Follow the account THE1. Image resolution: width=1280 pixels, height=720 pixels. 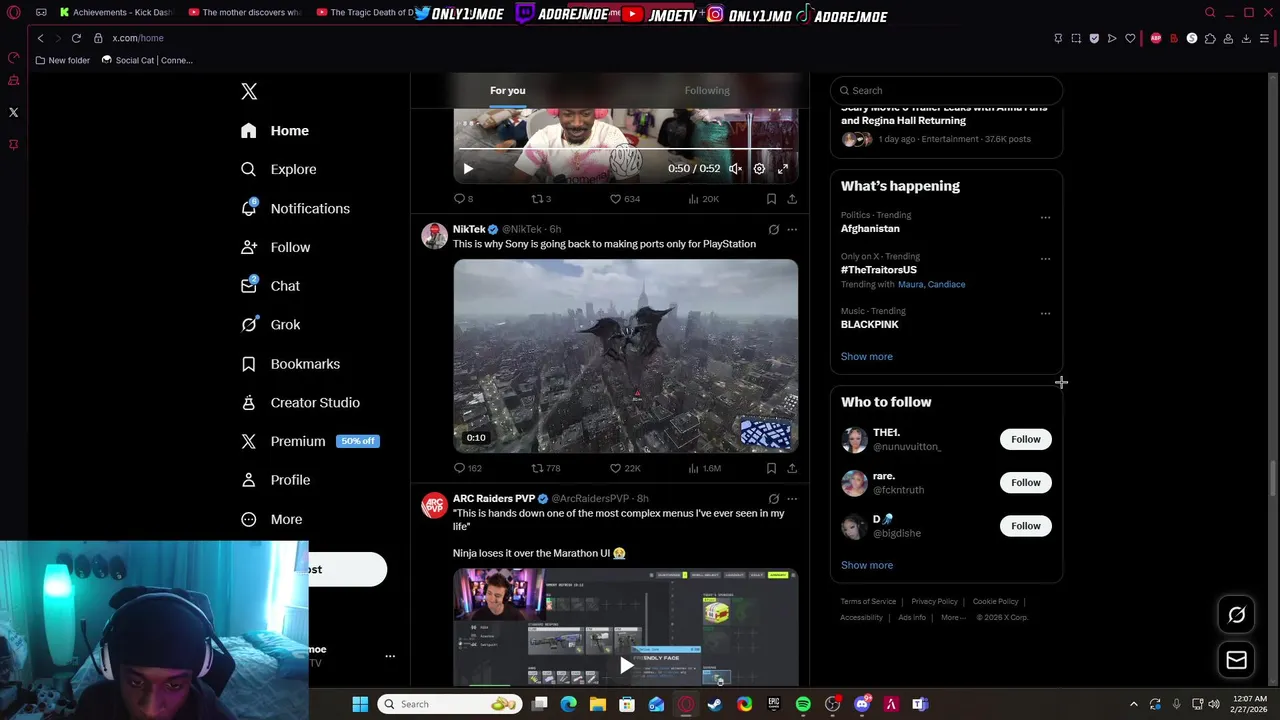1025,439
